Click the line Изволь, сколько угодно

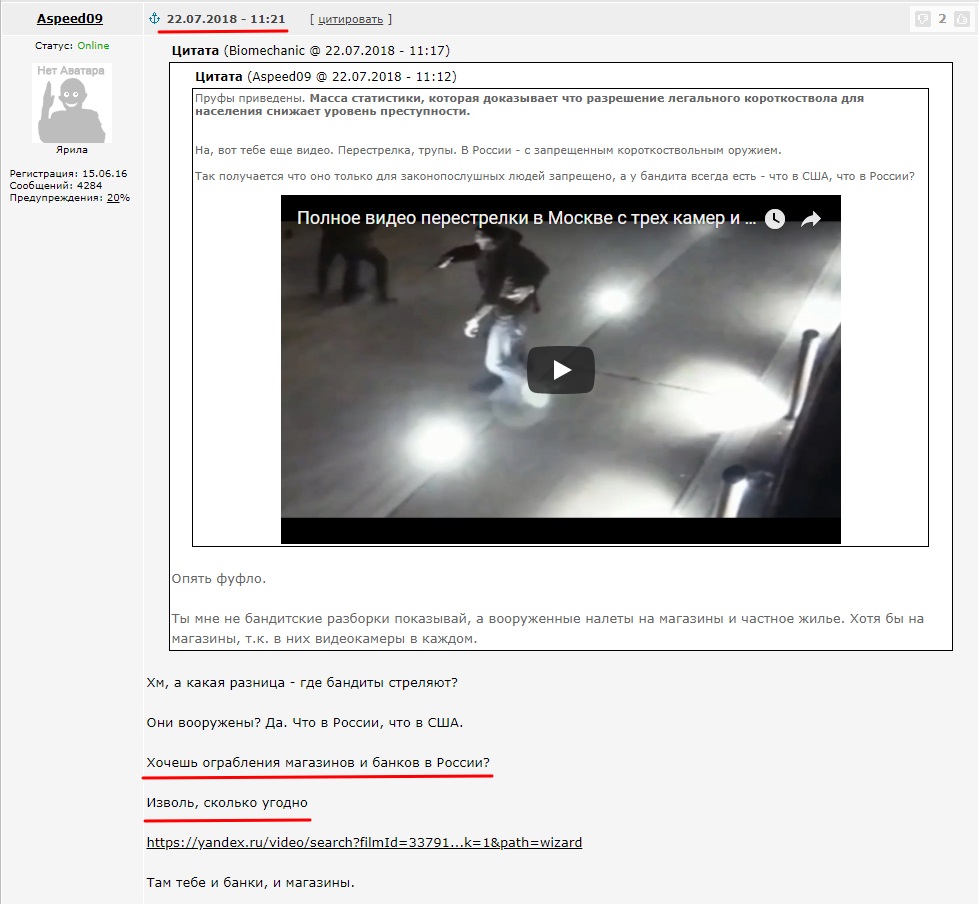pos(227,802)
